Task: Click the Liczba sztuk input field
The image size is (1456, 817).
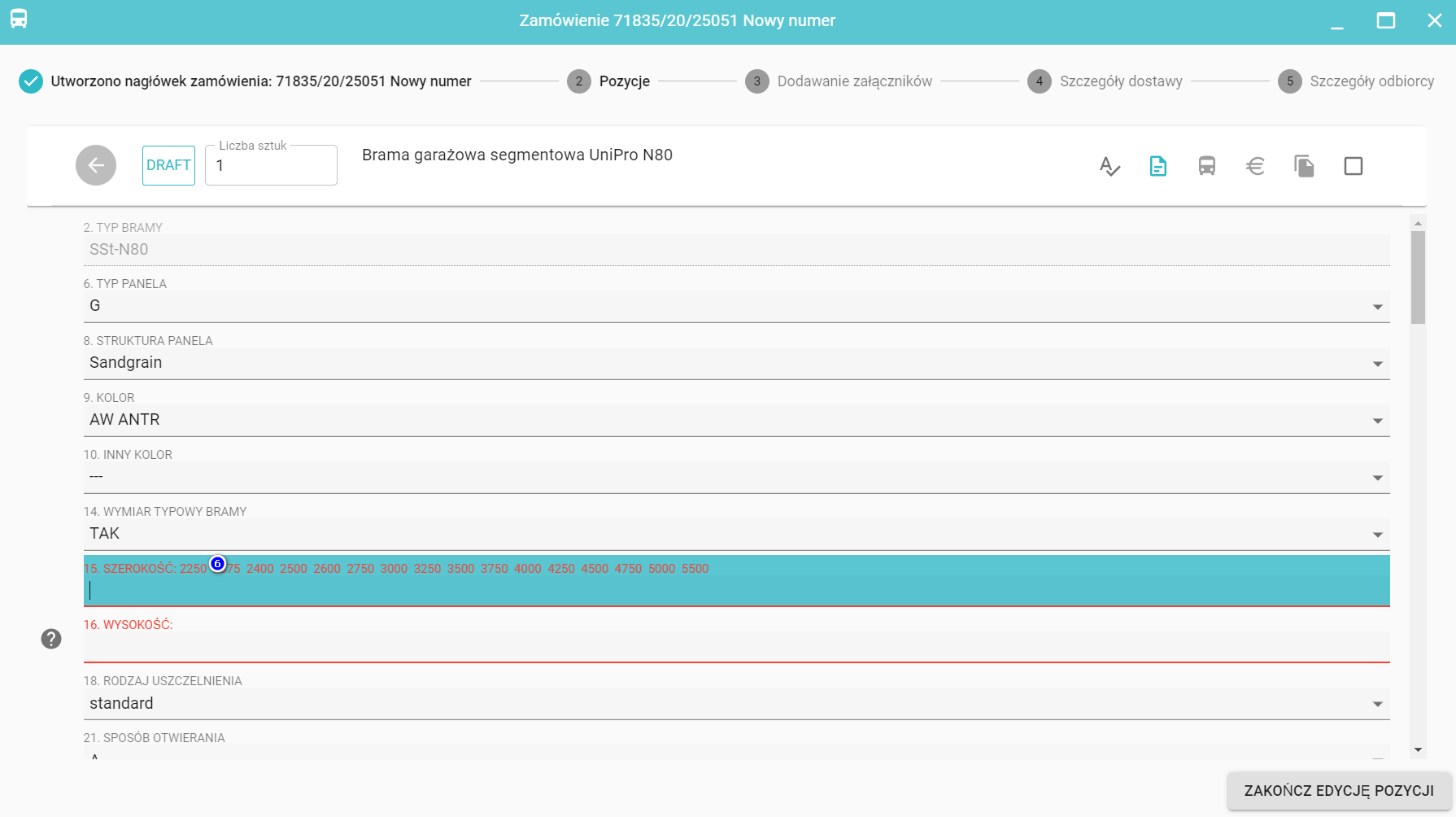Action: (271, 166)
